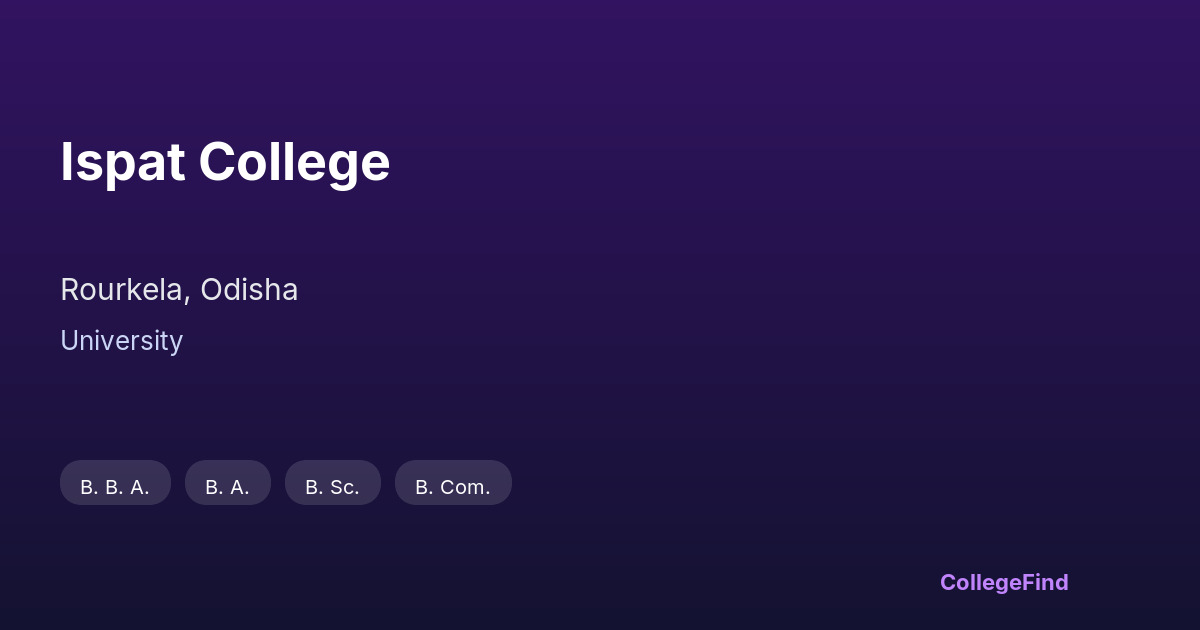Select the Rourkela, Odisha location line

pyautogui.click(x=179, y=290)
